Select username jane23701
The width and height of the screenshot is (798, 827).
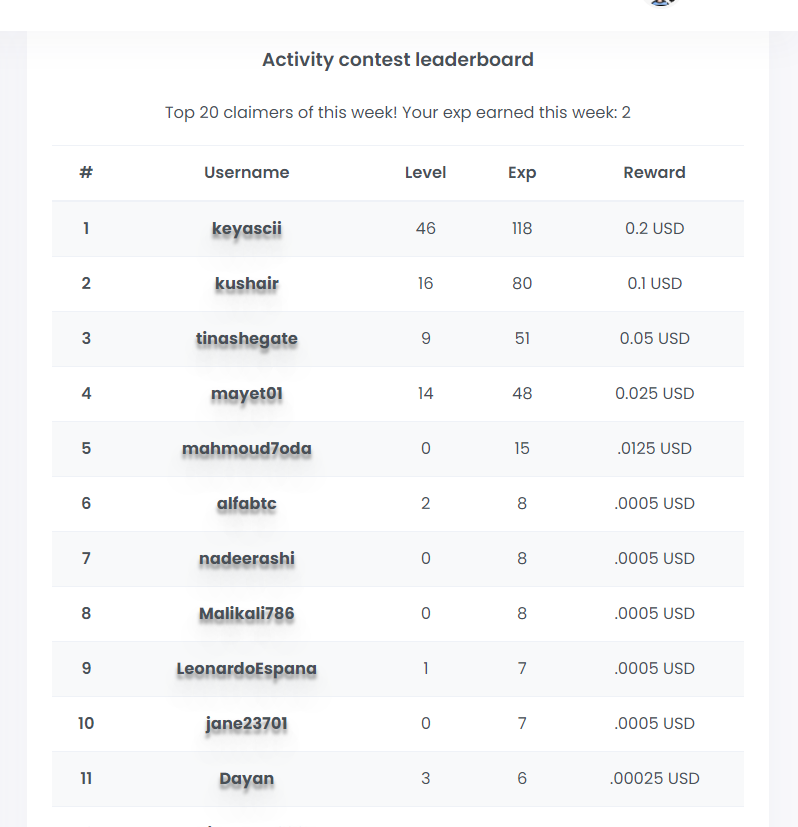[x=247, y=723]
